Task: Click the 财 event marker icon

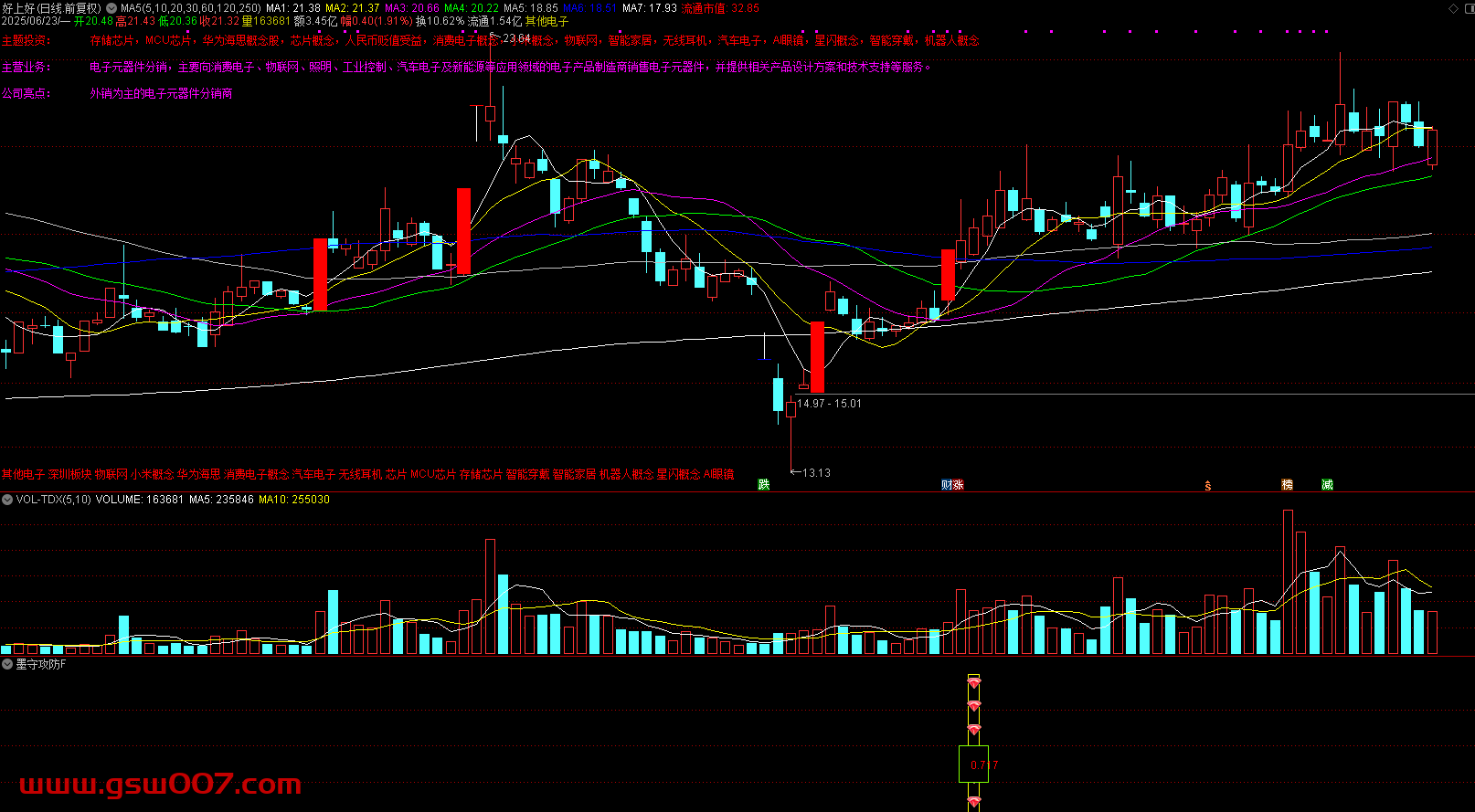Action: coord(947,485)
